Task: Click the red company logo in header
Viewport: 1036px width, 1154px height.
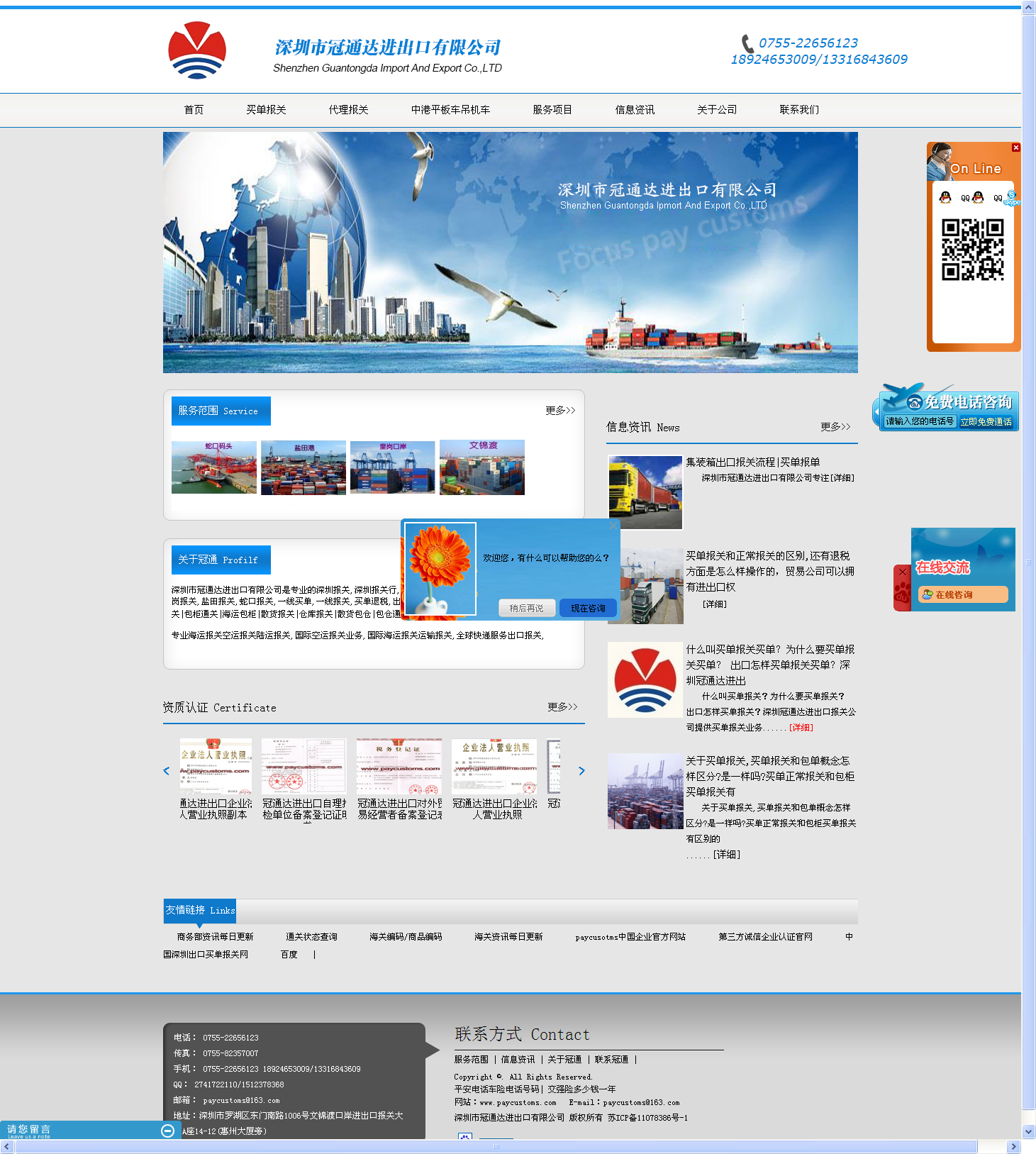Action: pos(197,50)
